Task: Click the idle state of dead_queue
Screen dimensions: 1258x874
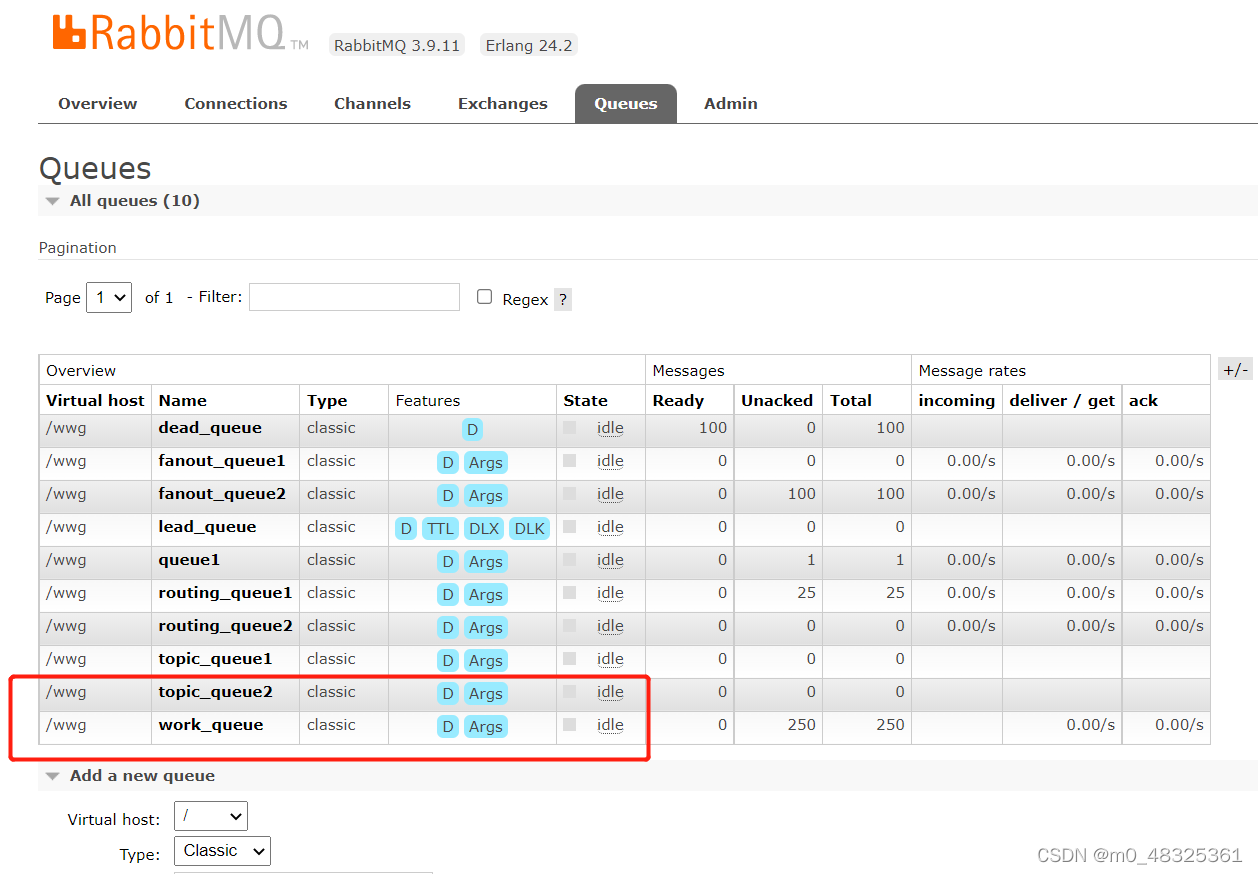Action: tap(610, 428)
